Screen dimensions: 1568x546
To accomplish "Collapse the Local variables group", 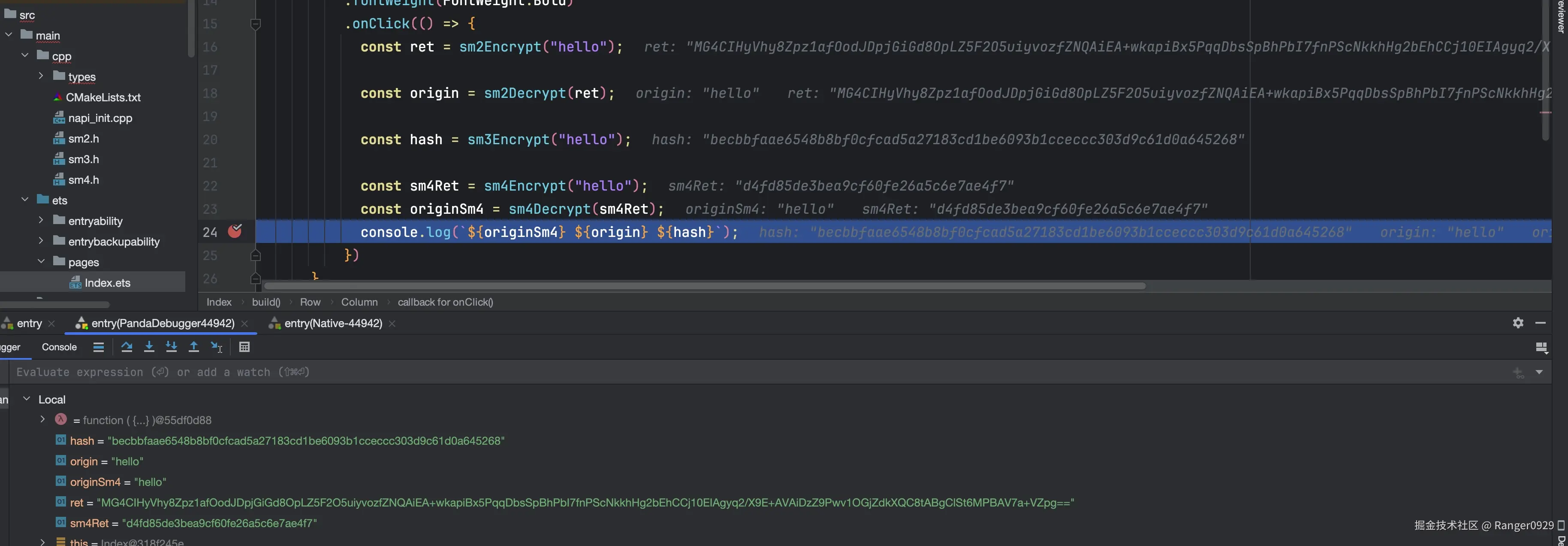I will (26, 399).
